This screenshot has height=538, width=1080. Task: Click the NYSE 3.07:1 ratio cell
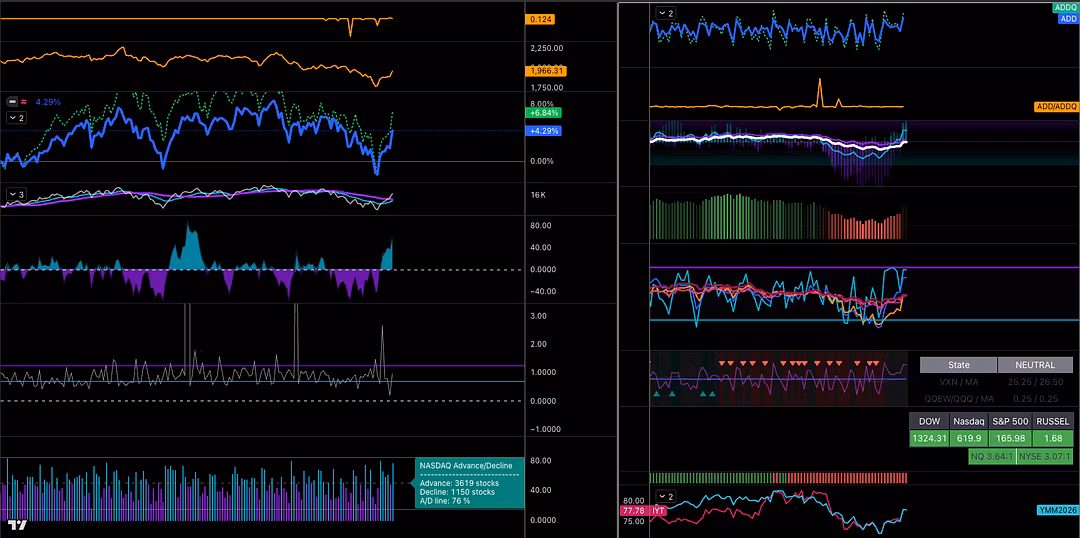pos(1045,457)
